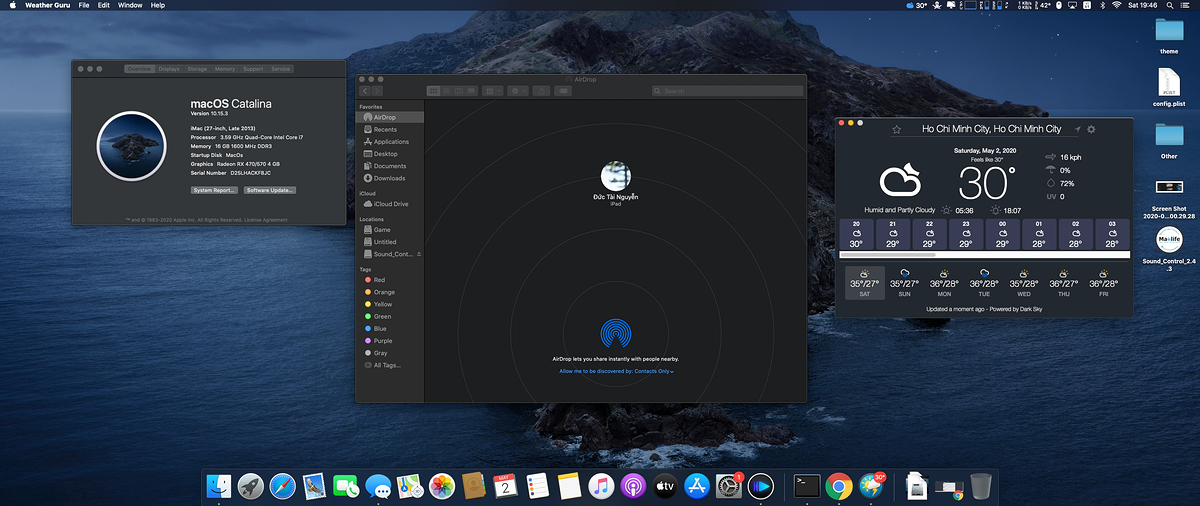Open discovery dropdown Contacts Only
1200x506 pixels.
tap(654, 372)
